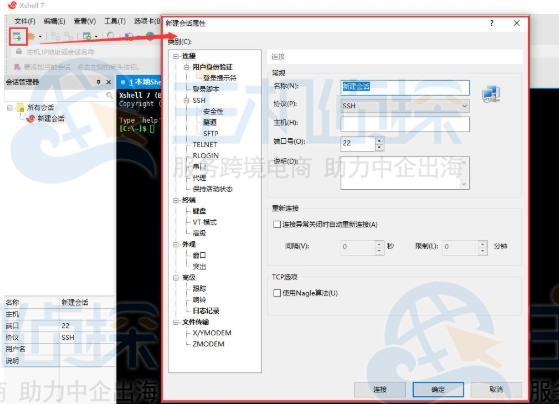This screenshot has height=404, width=559.
Task: Collapse the 所有会话 tree node
Action: [x=10, y=108]
